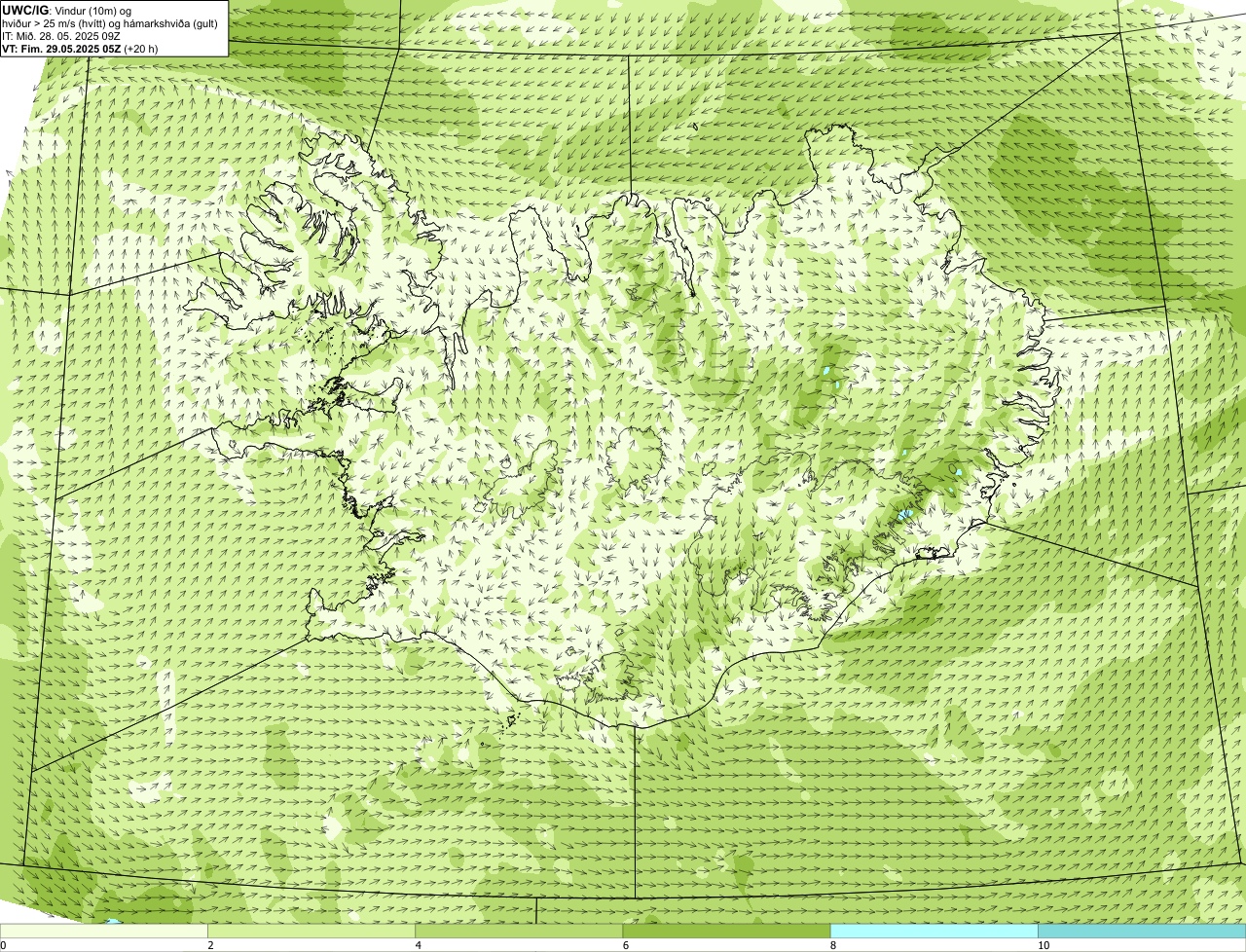Click the '8' tick label on color scale
The width and height of the screenshot is (1246, 952).
click(x=833, y=945)
